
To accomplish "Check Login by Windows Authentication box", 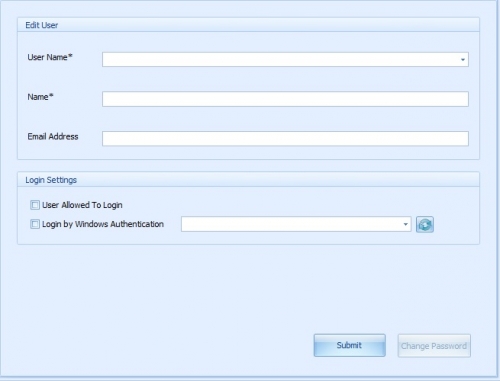I will pos(35,224).
